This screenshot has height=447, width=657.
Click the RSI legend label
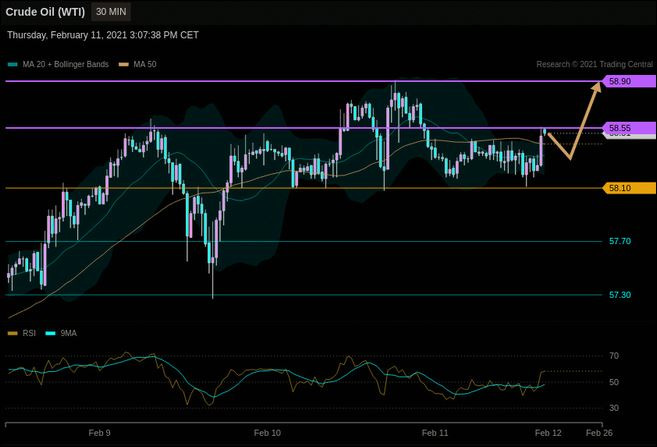click(29, 333)
